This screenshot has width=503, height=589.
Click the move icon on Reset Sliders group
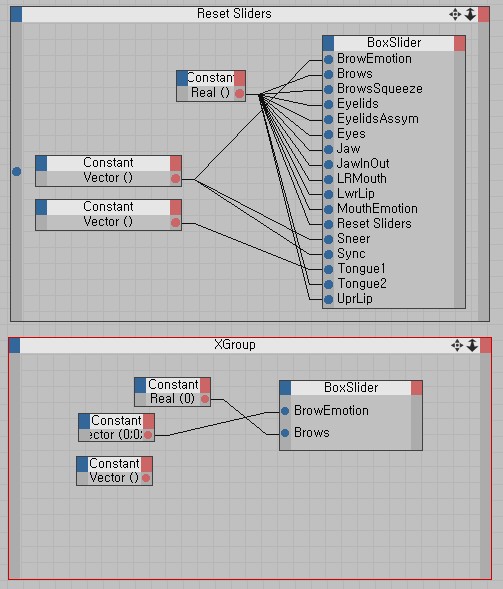coord(455,15)
